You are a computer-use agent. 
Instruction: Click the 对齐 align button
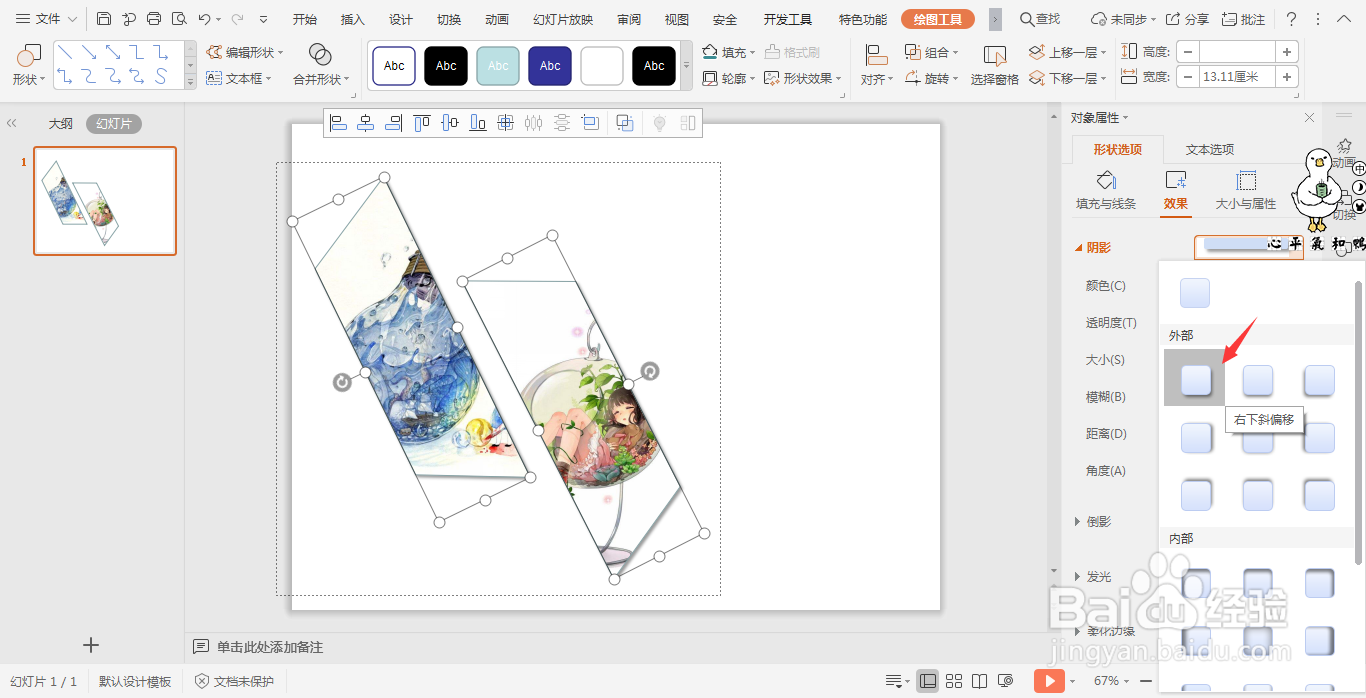(877, 63)
